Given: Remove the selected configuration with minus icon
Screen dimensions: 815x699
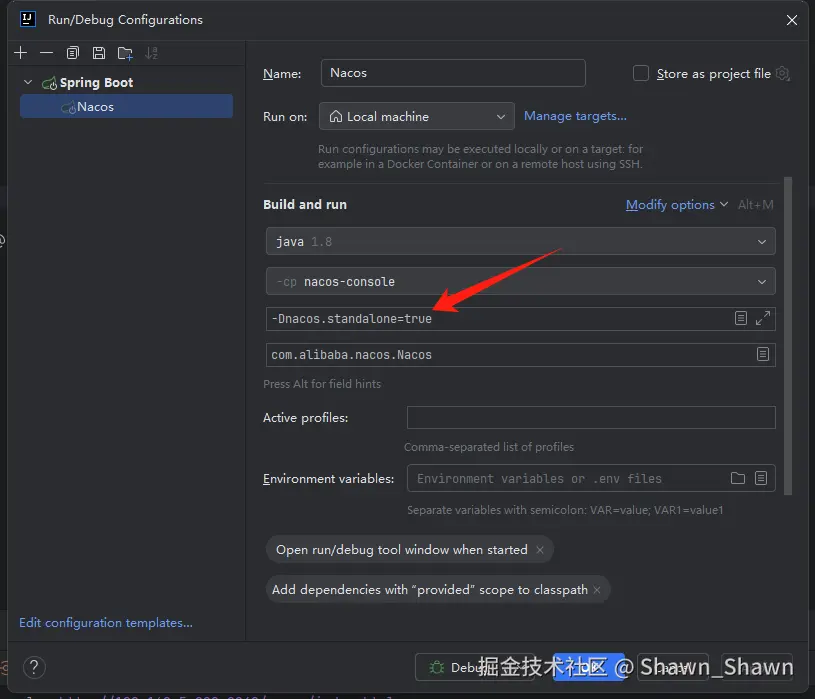Looking at the screenshot, I should click(46, 53).
